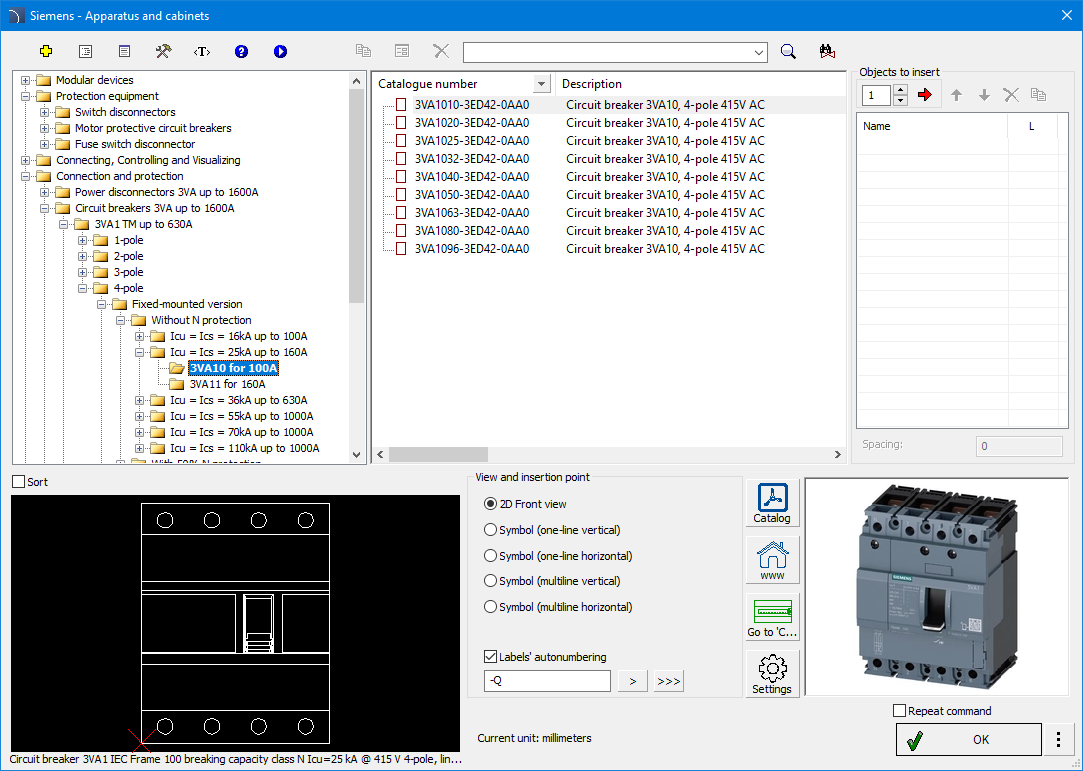Click the quantity input field showing 1
This screenshot has width=1083, height=771.
(x=876, y=95)
